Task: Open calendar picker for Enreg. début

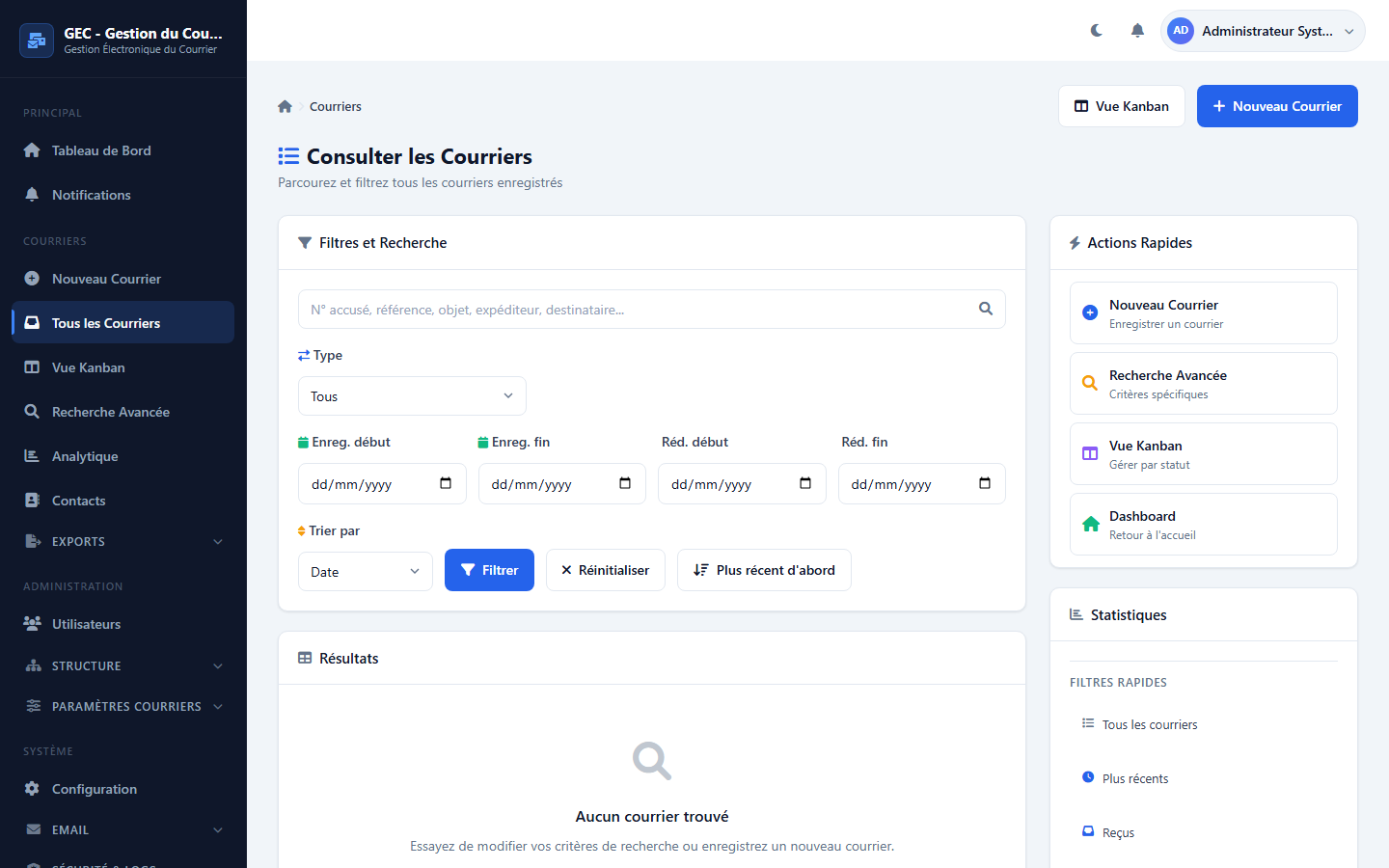Action: click(446, 484)
